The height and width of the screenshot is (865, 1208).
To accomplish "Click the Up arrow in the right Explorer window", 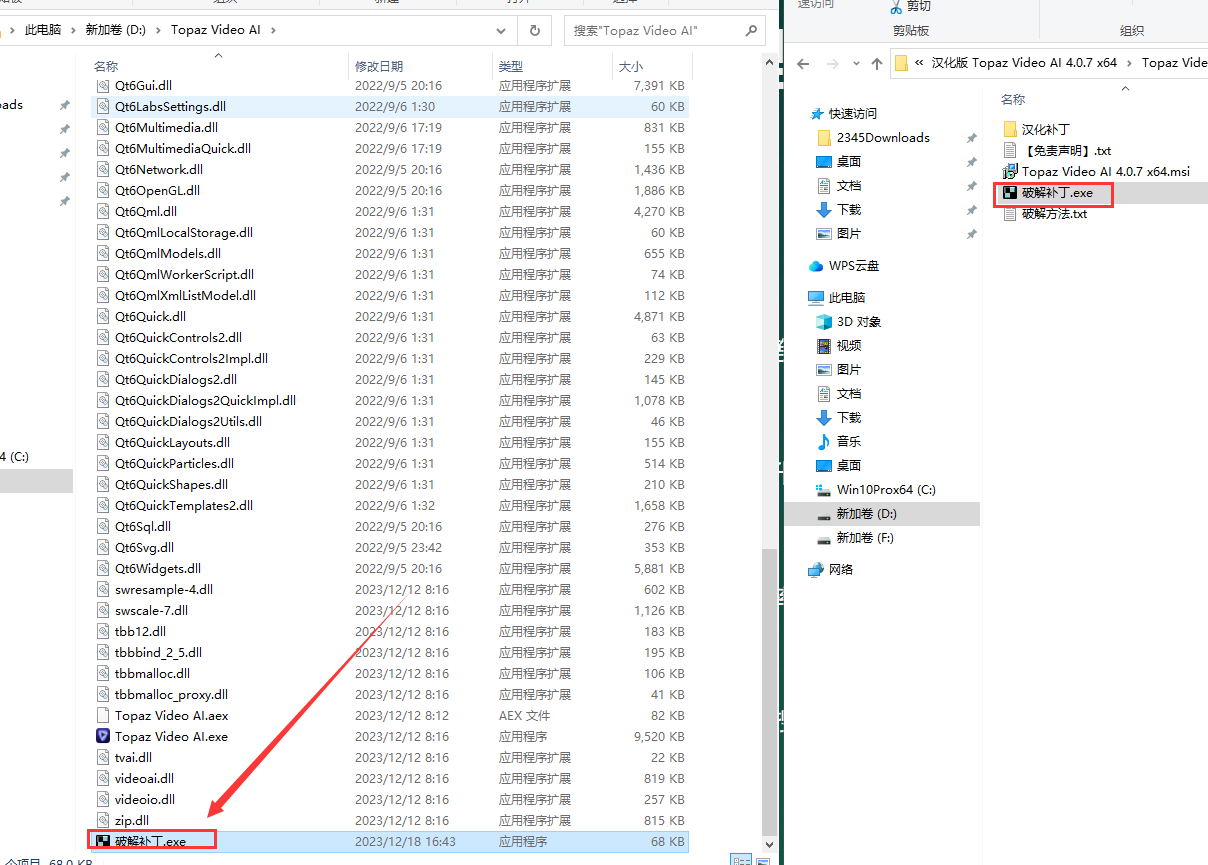I will tap(877, 63).
